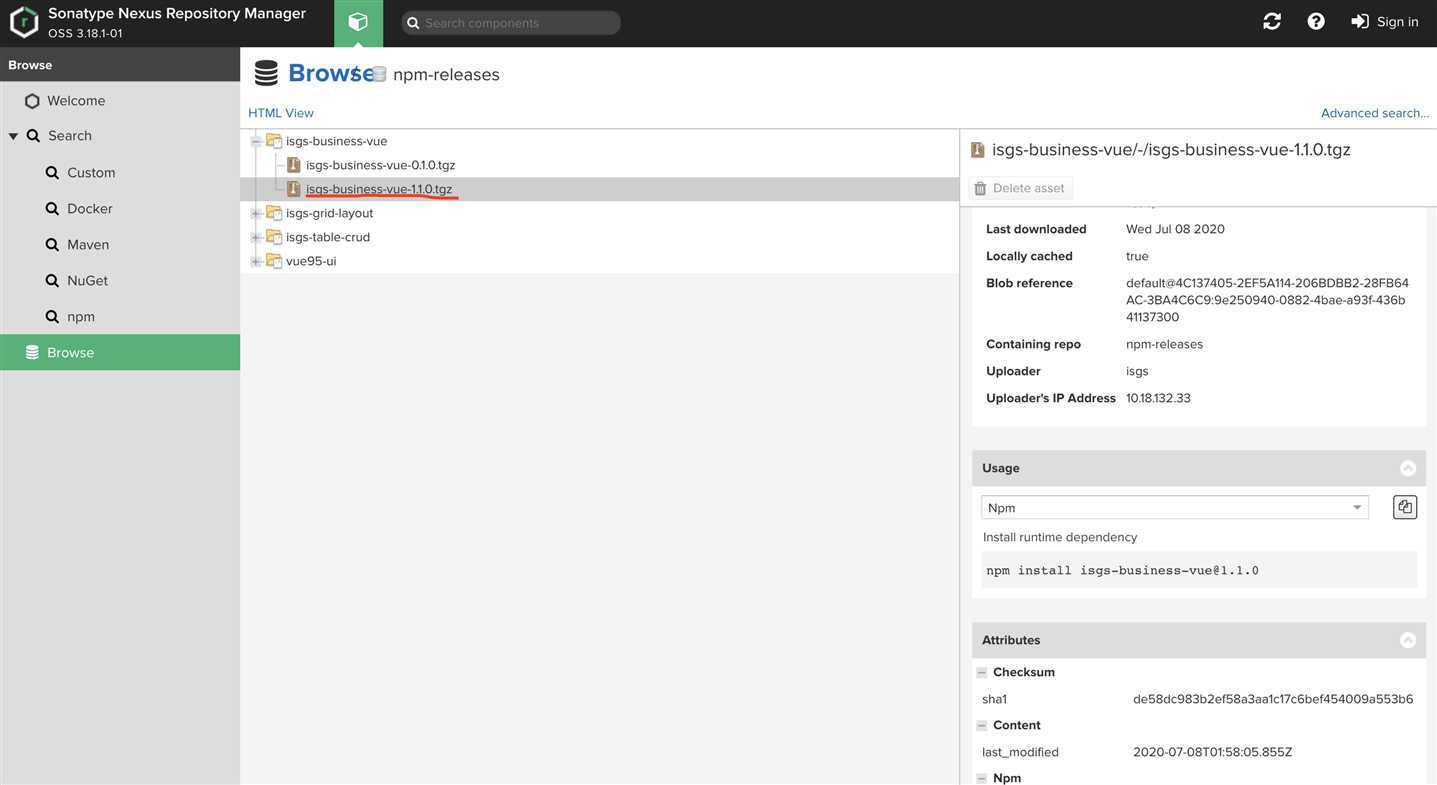Collapse the Search section in sidebar

[x=13, y=136]
